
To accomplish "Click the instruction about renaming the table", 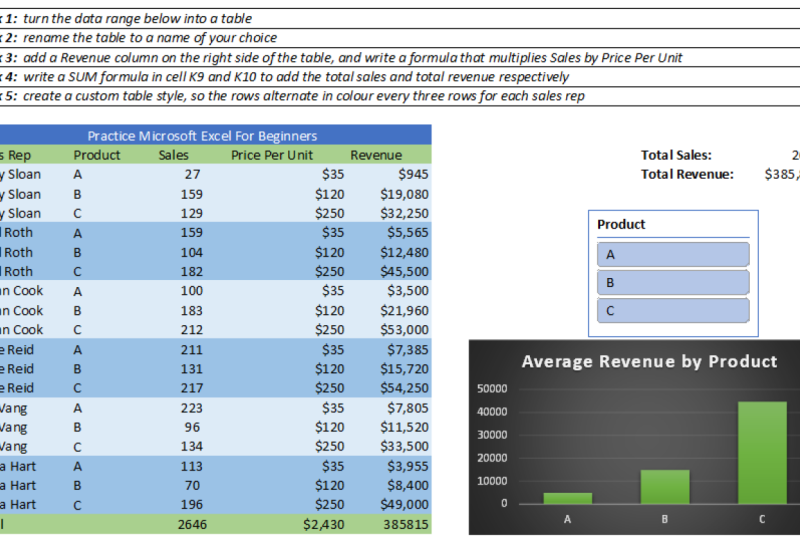I will (149, 38).
